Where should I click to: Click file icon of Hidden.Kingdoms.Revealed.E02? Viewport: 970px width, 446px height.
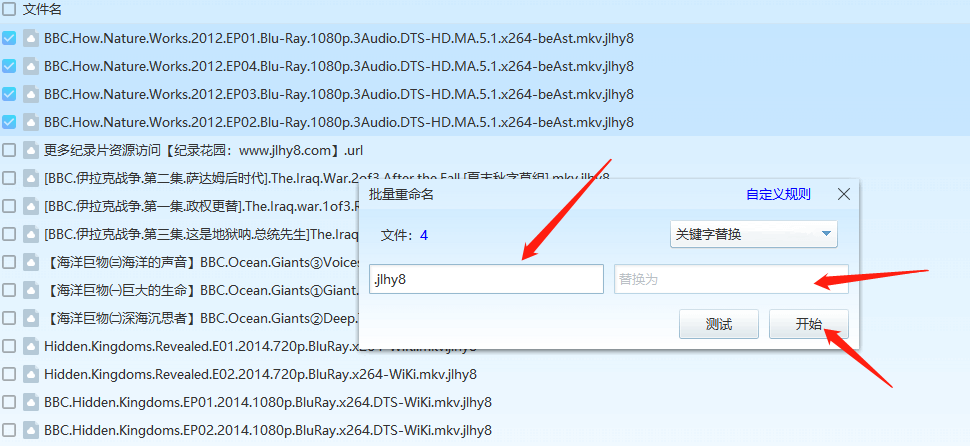[31, 375]
